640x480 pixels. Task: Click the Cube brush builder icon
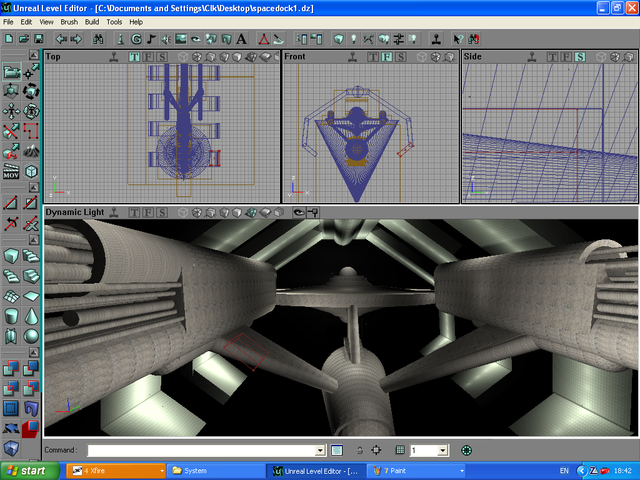tap(11, 255)
